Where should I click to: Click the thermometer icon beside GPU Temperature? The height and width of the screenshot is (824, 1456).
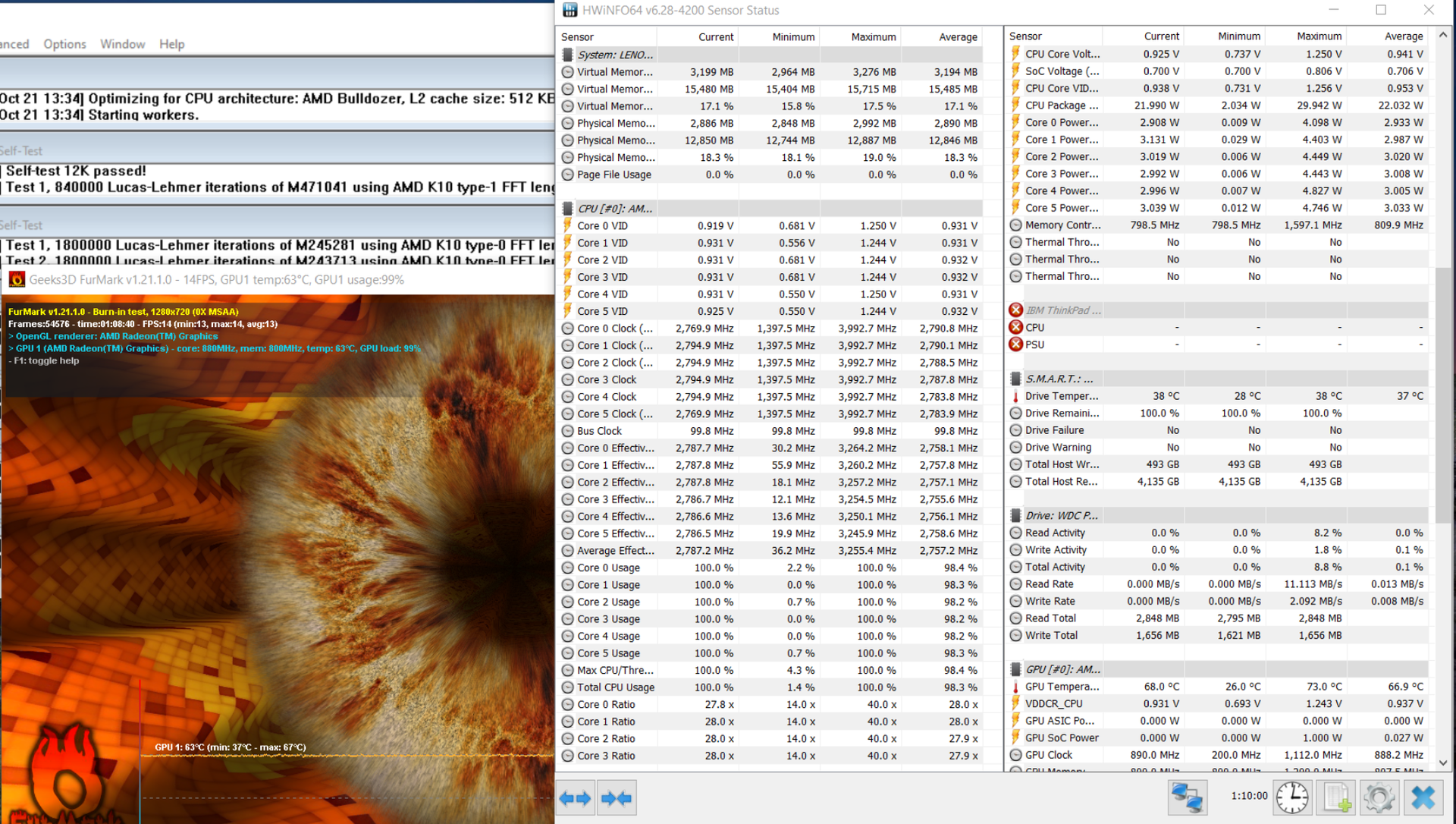point(1015,687)
